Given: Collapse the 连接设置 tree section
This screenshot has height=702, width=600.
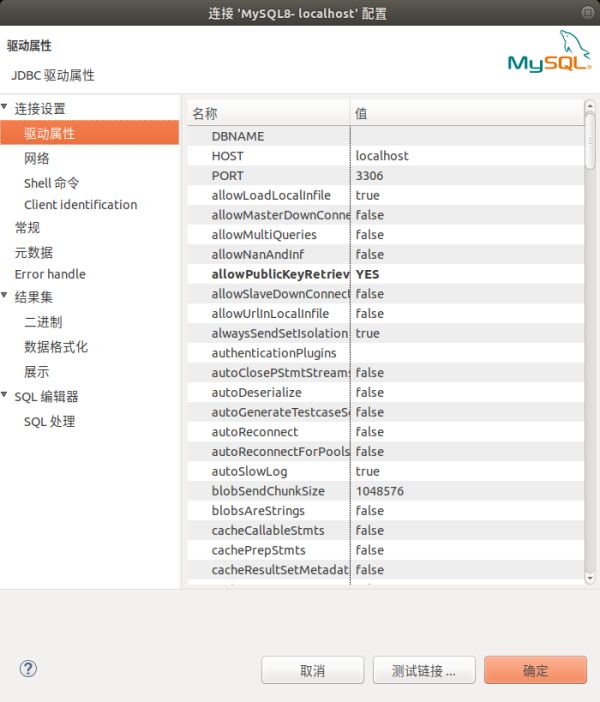Looking at the screenshot, I should 4,107.
